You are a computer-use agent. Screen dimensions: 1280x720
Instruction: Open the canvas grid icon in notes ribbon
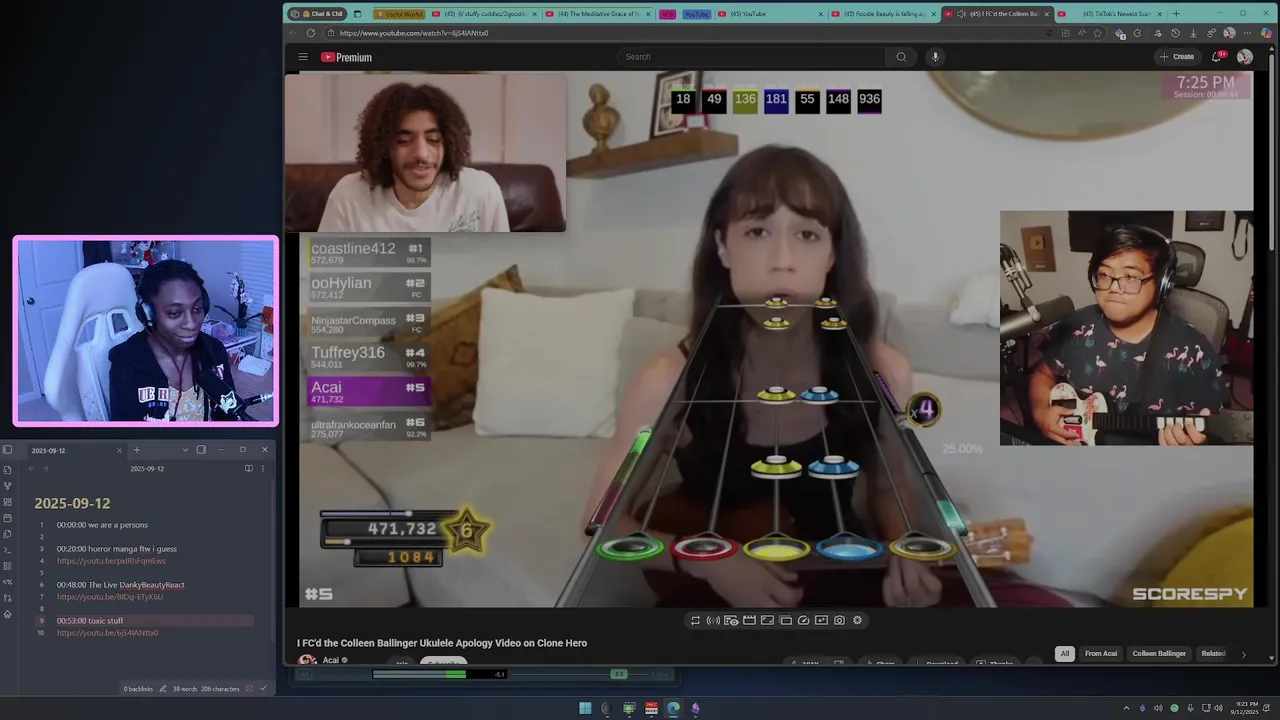[x=7, y=502]
